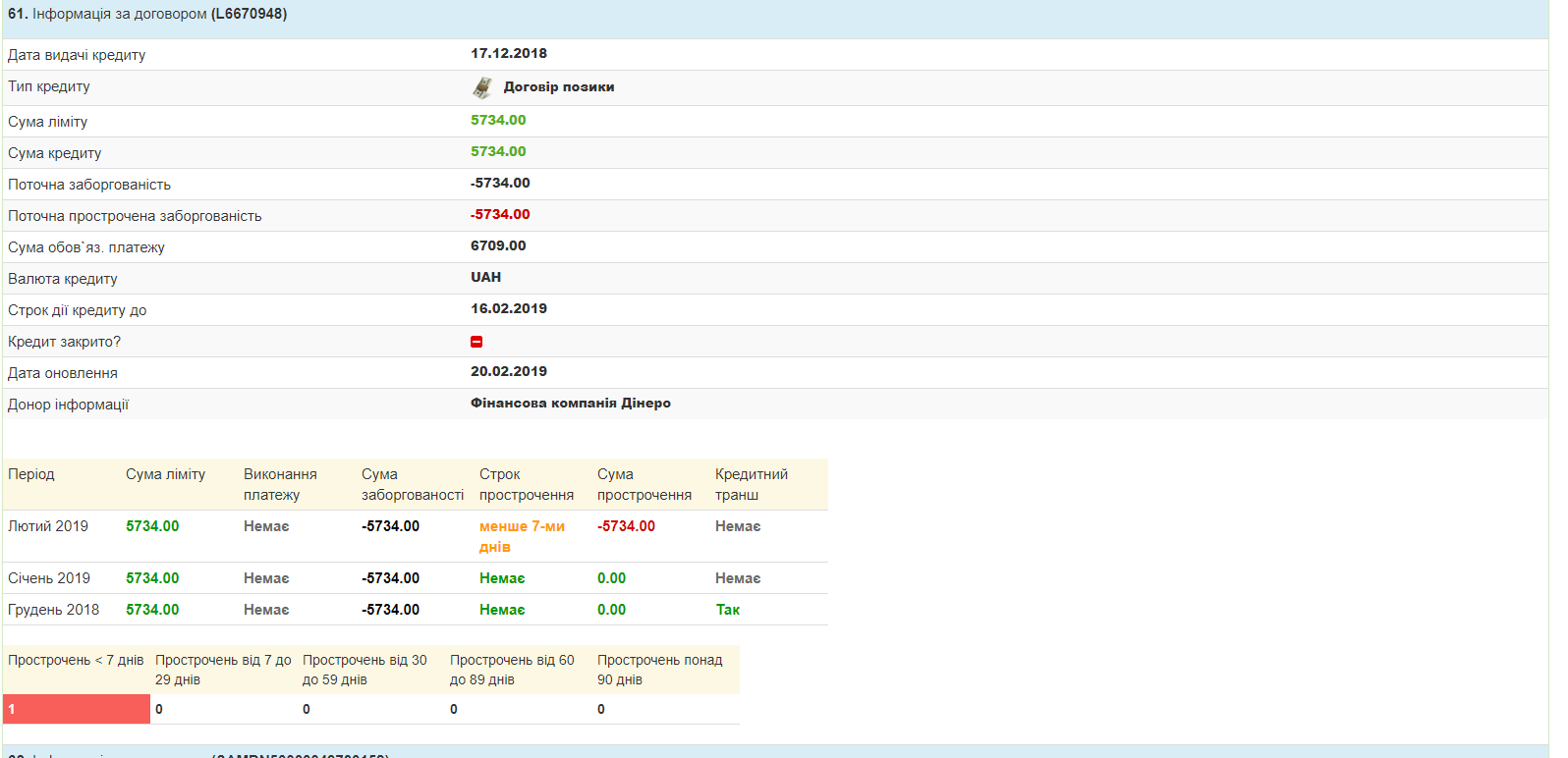Click the 'Поточна прострочена заборгованість' label
Screen dimensions: 1568x758
pyautogui.click(x=135, y=216)
